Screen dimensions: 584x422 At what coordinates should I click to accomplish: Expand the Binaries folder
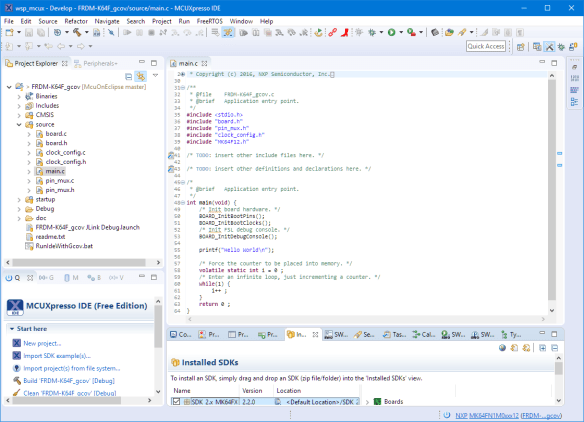19,96
